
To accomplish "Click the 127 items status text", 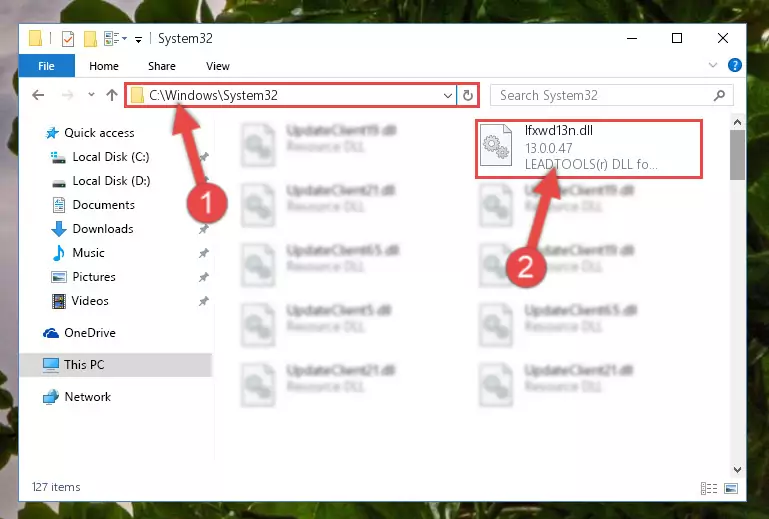I will tap(56, 487).
